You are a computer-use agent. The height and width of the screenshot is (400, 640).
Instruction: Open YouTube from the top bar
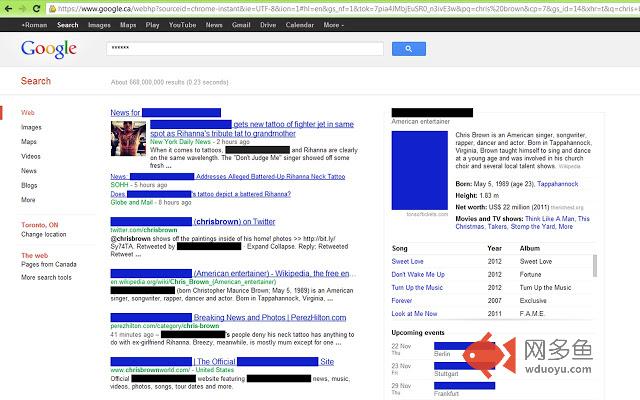click(182, 25)
